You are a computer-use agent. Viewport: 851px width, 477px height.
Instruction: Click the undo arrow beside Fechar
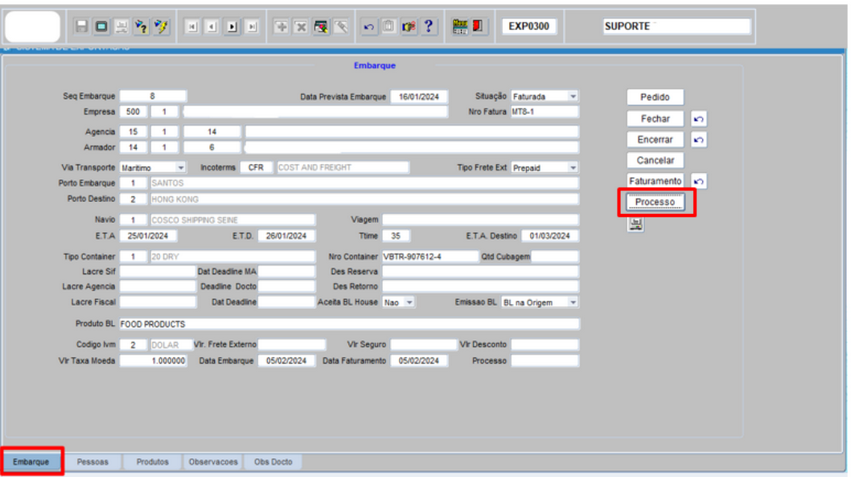(699, 119)
